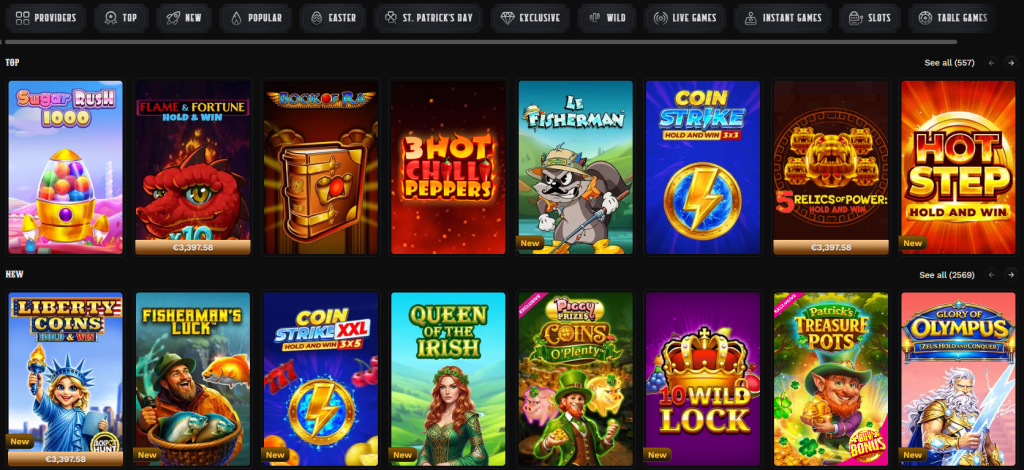Open the New games rocket tab
This screenshot has width=1024, height=470.
coord(184,18)
